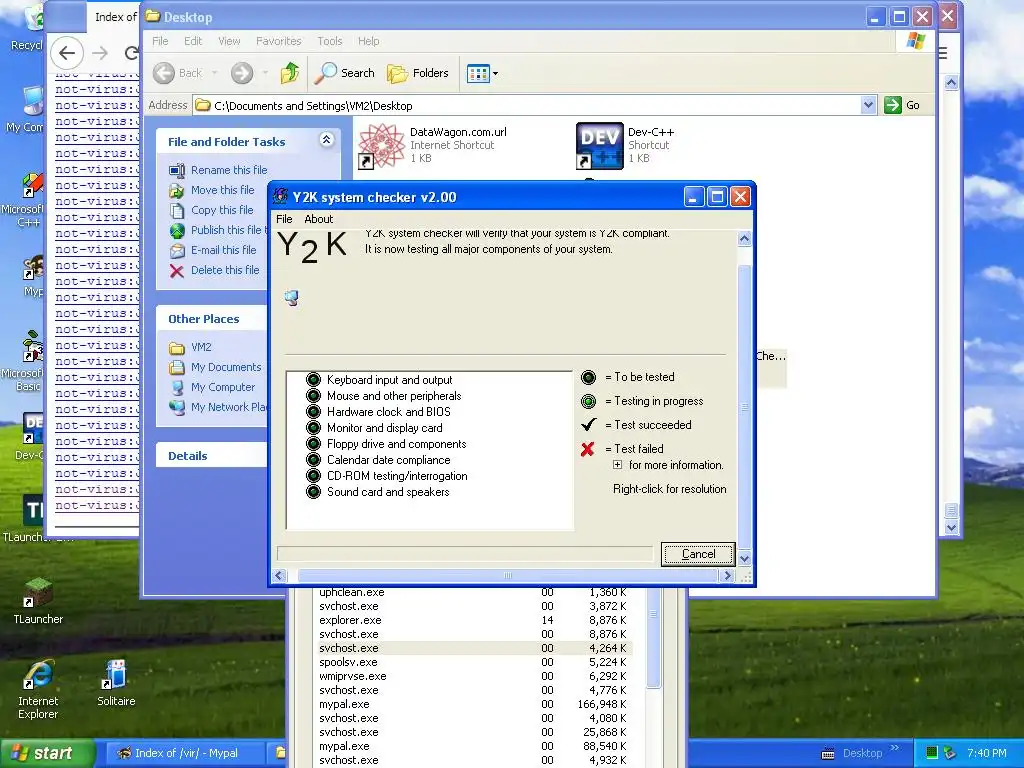Click the Start button on taskbar

pyautogui.click(x=46, y=753)
